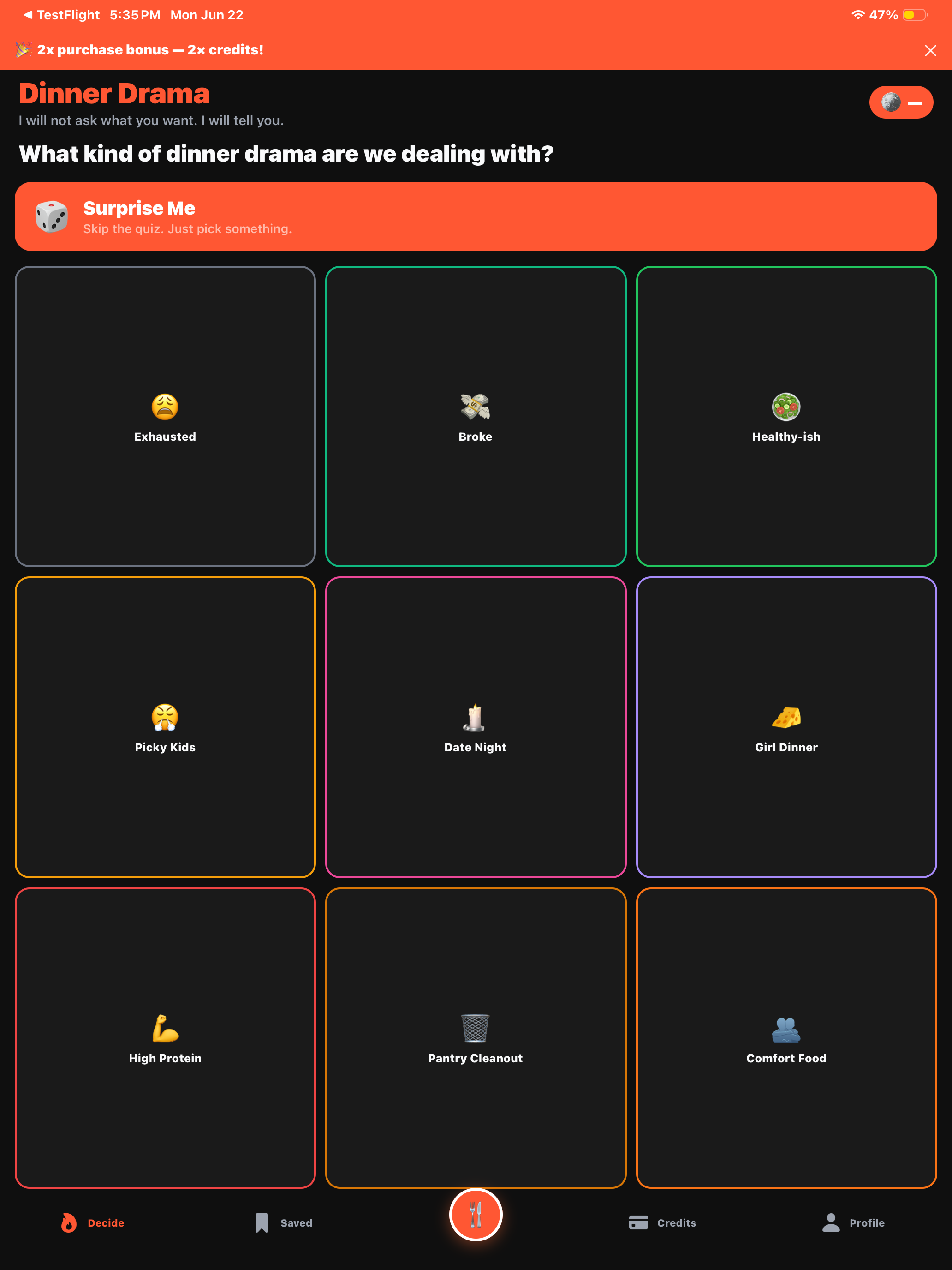Tap the Wi-Fi status icon
Image resolution: width=952 pixels, height=1270 pixels.
tap(857, 15)
